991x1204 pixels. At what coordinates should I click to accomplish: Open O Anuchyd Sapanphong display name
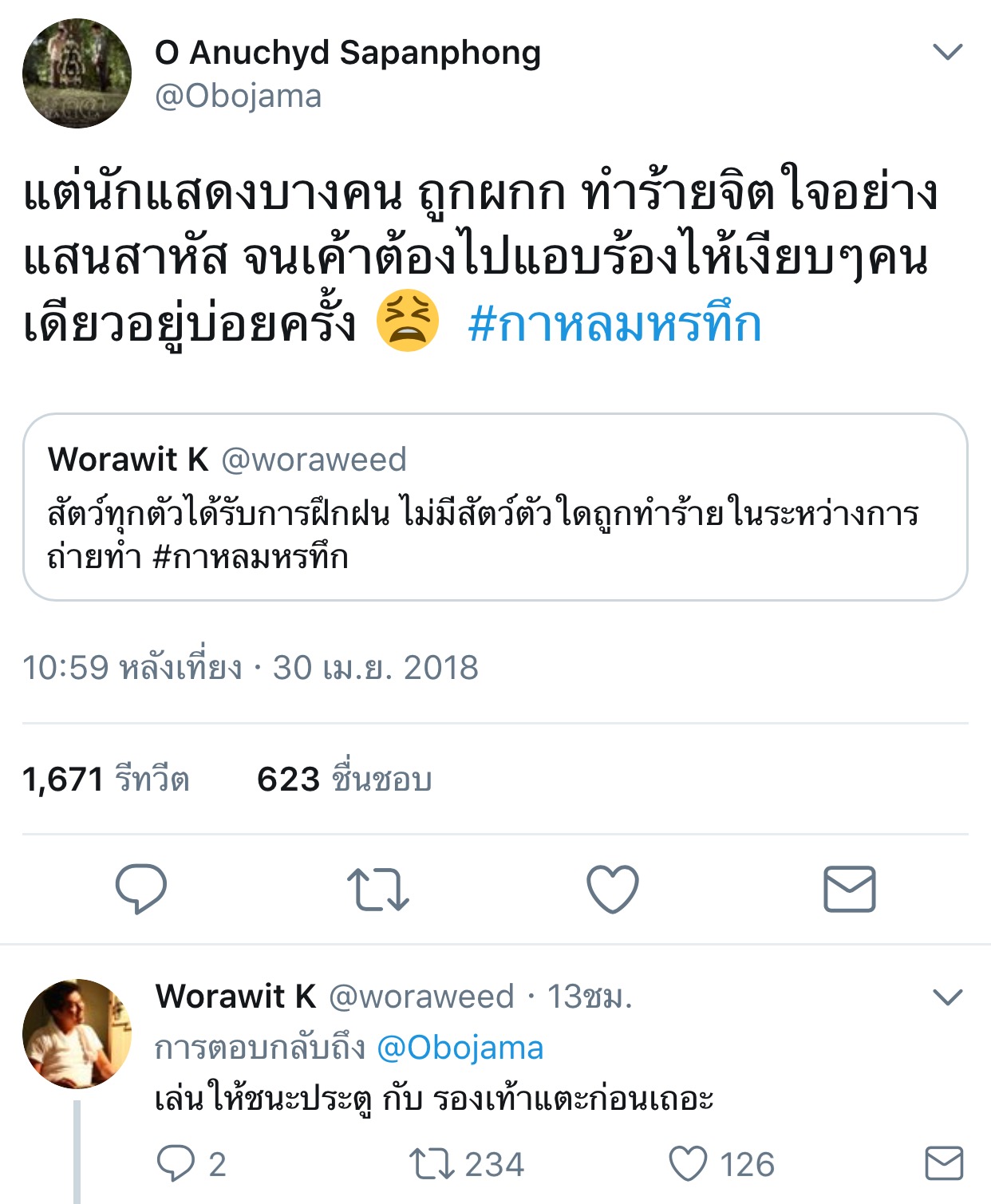(x=348, y=53)
